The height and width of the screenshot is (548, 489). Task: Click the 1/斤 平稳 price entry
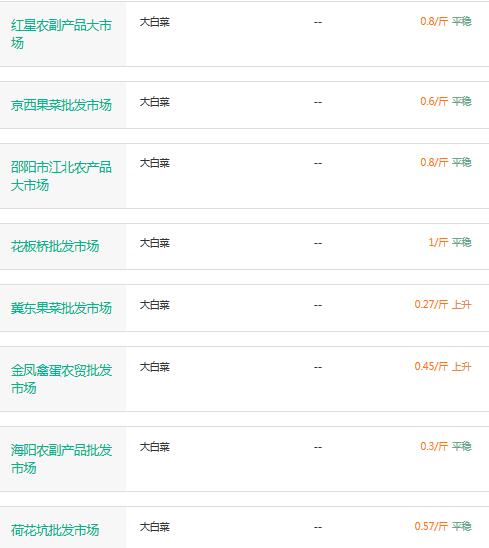(x=450, y=242)
